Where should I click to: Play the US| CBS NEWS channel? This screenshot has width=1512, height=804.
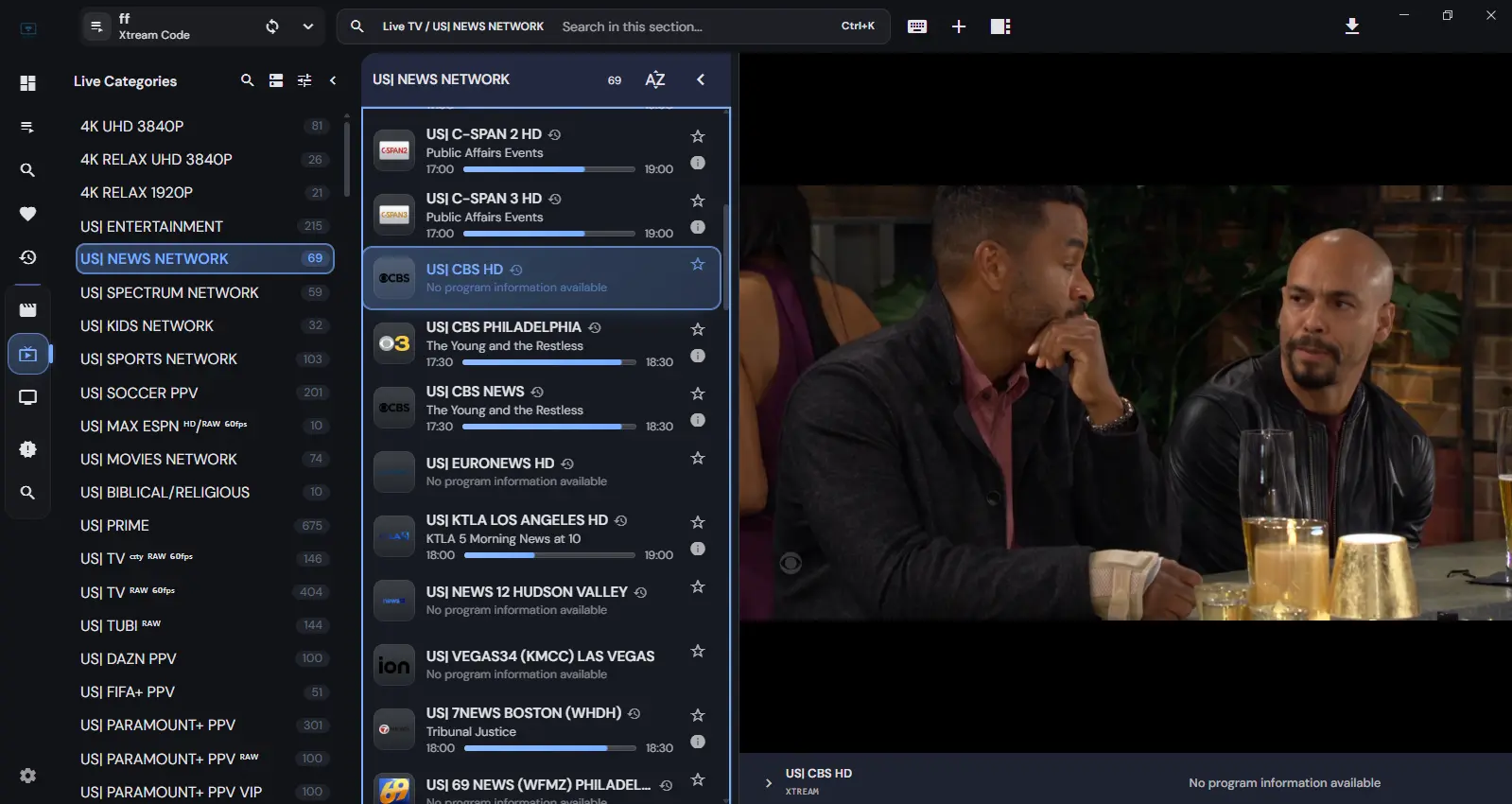pos(542,408)
